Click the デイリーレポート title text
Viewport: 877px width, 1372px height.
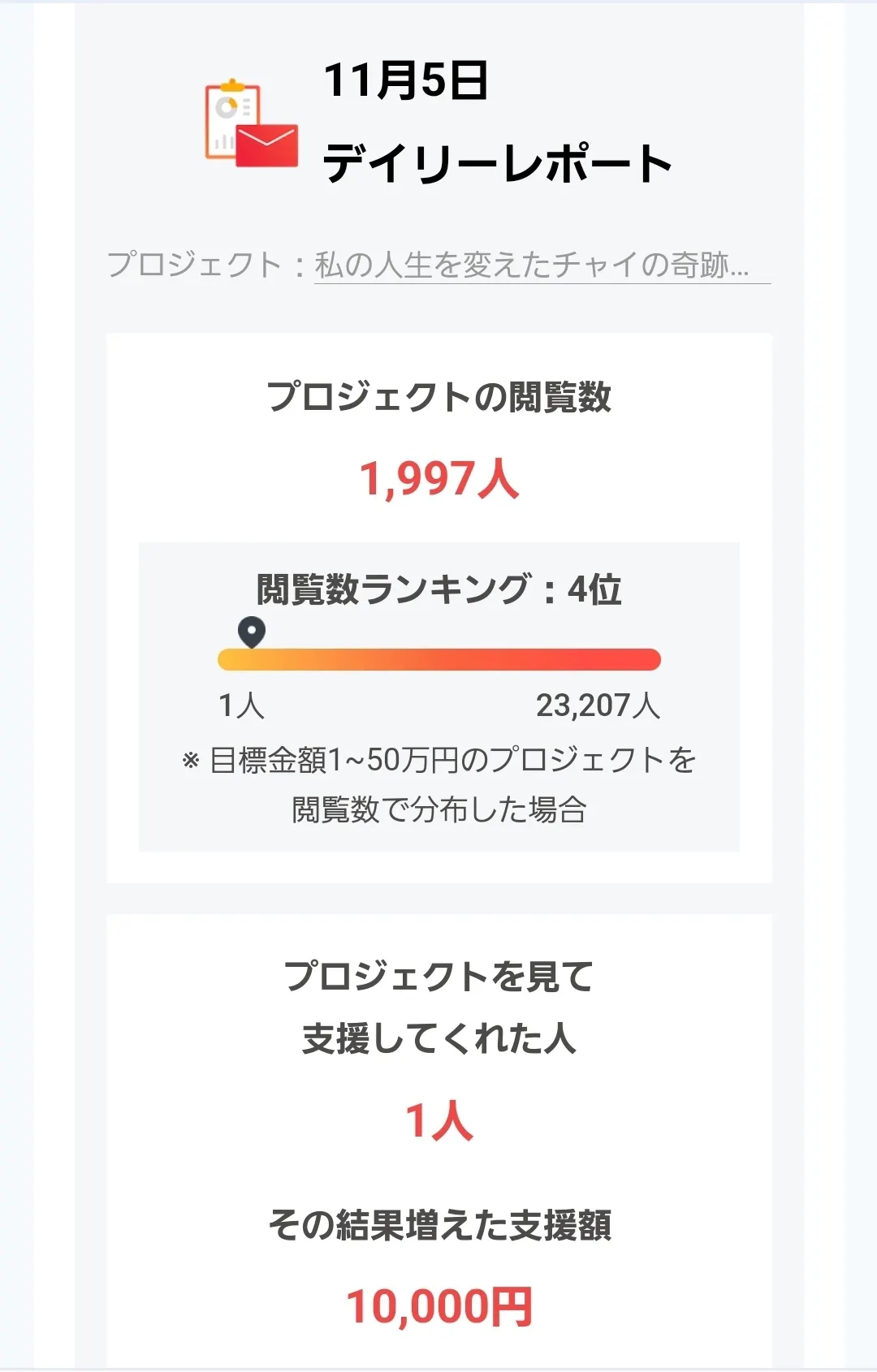(497, 163)
